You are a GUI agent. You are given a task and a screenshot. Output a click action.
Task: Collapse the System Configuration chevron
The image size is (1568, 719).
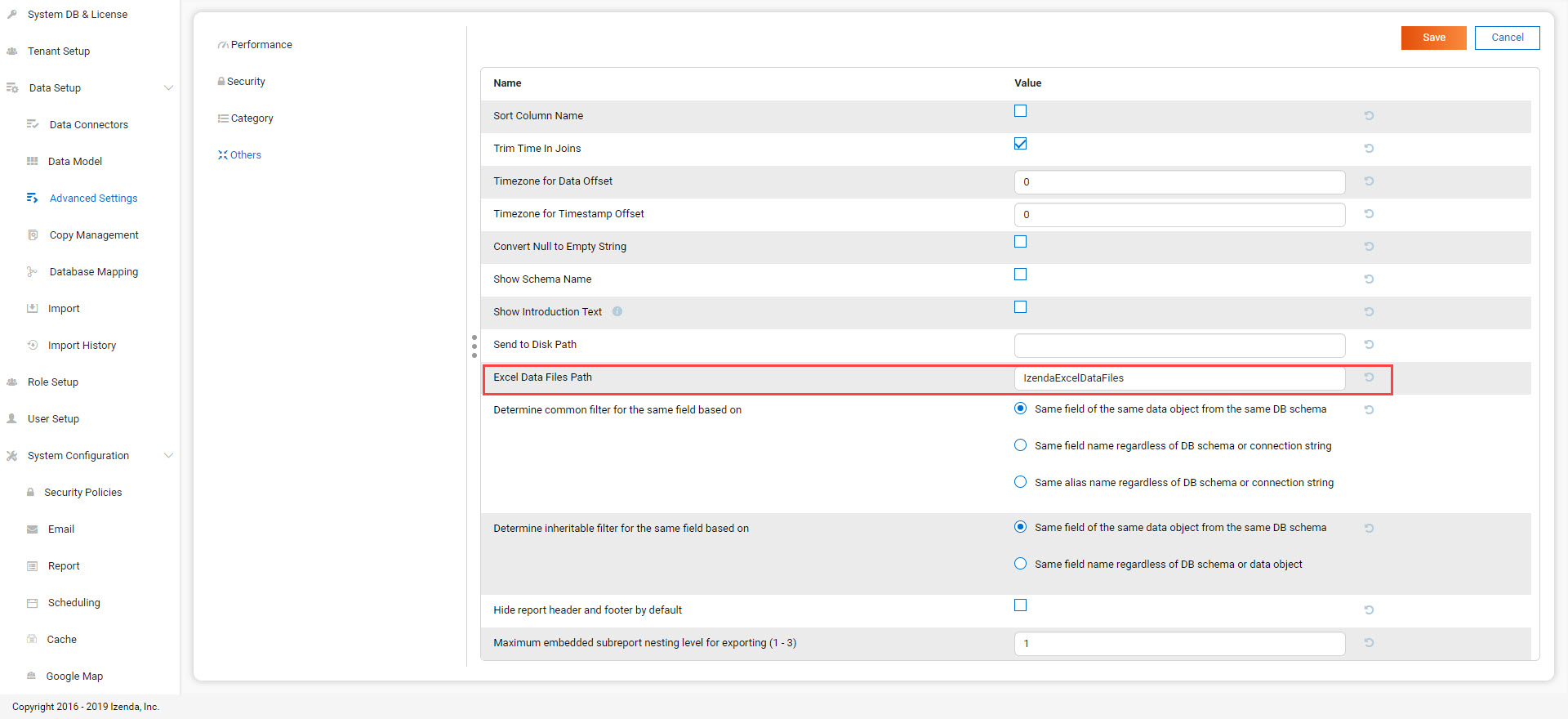click(168, 455)
